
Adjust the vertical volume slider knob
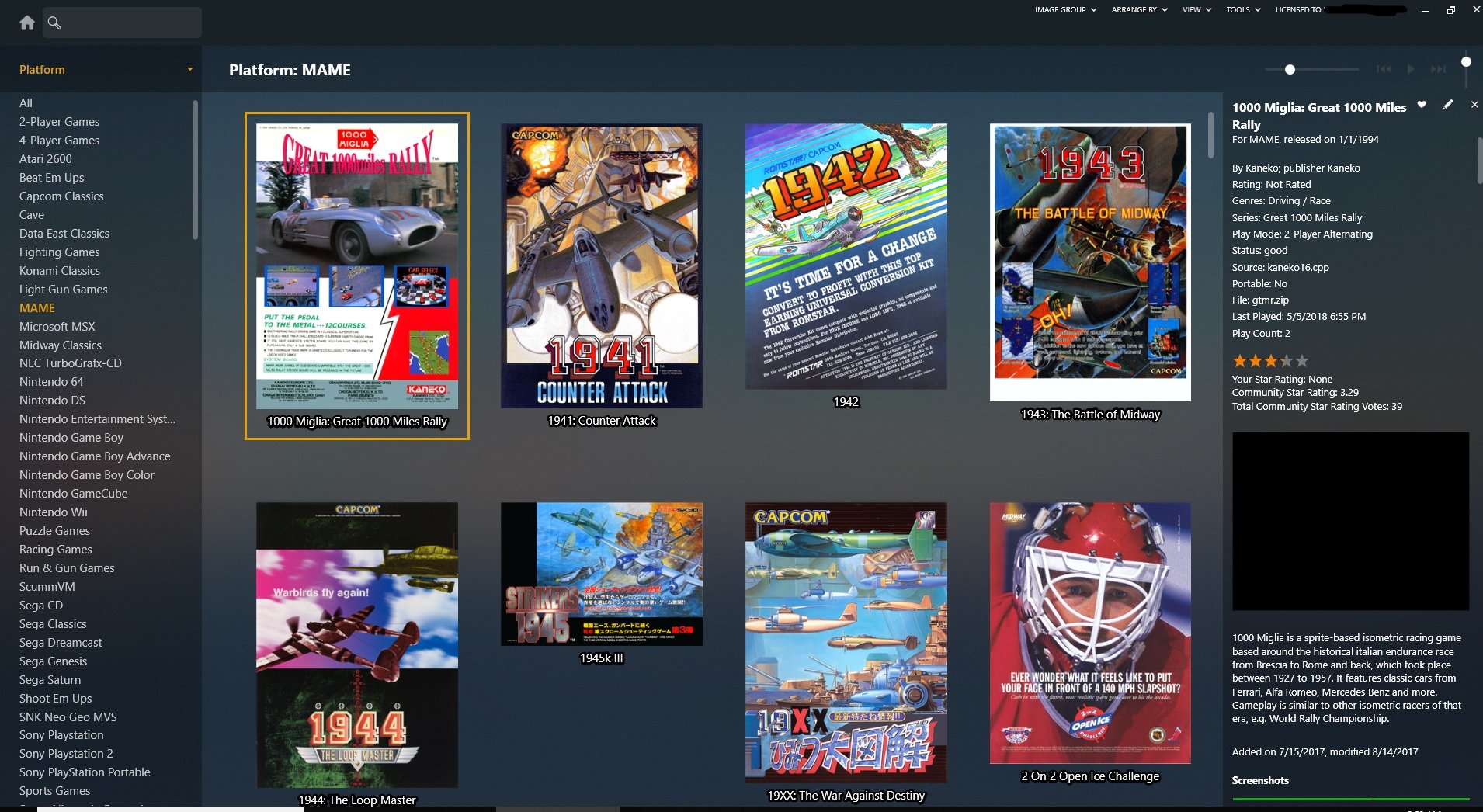(1466, 61)
